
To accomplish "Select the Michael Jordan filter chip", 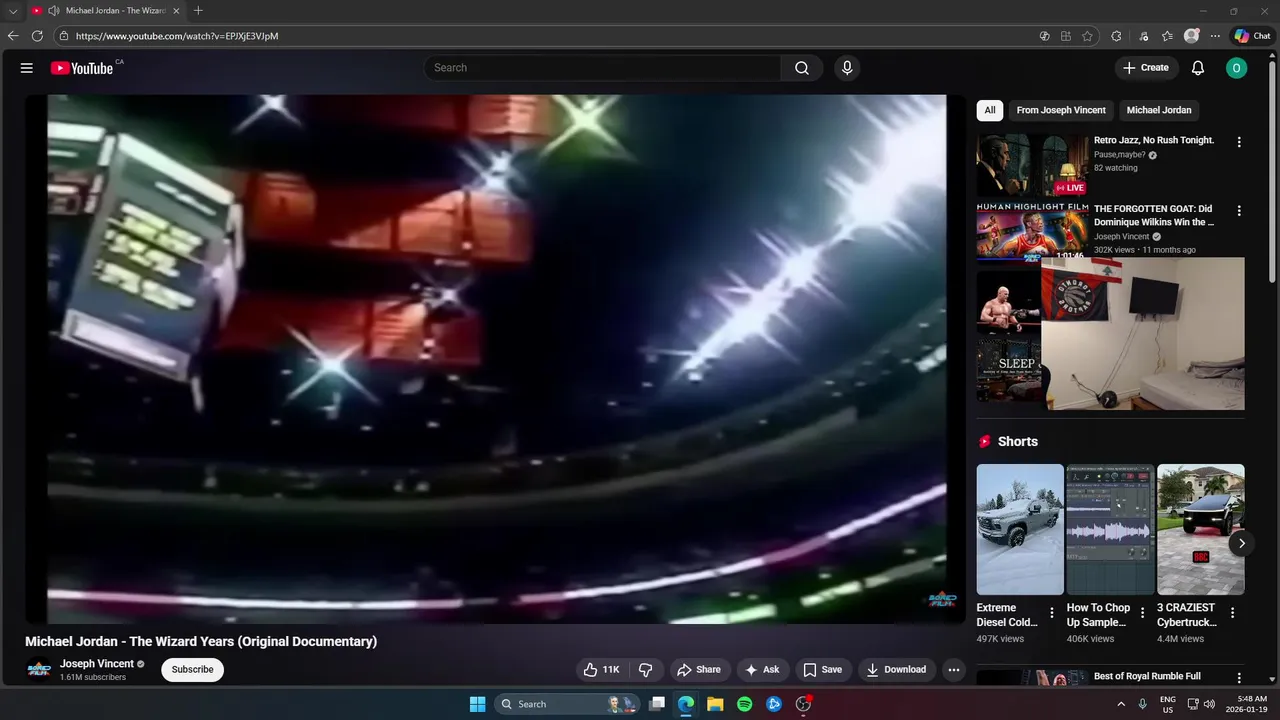I will tap(1159, 110).
